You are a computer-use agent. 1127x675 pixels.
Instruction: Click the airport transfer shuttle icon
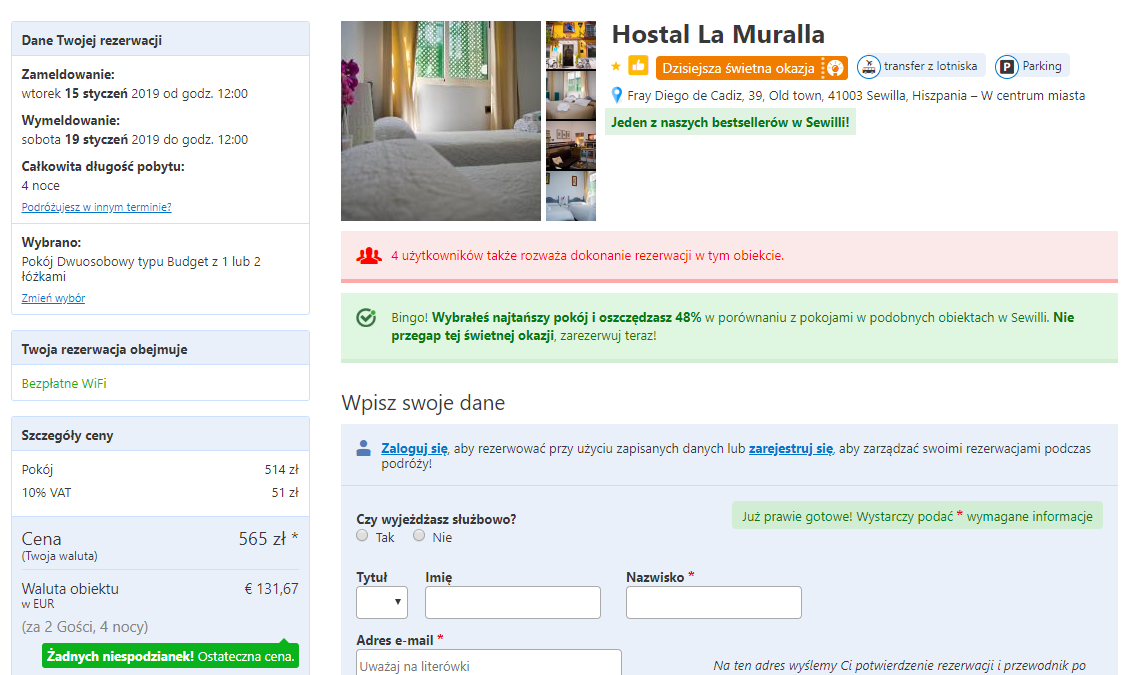[869, 67]
